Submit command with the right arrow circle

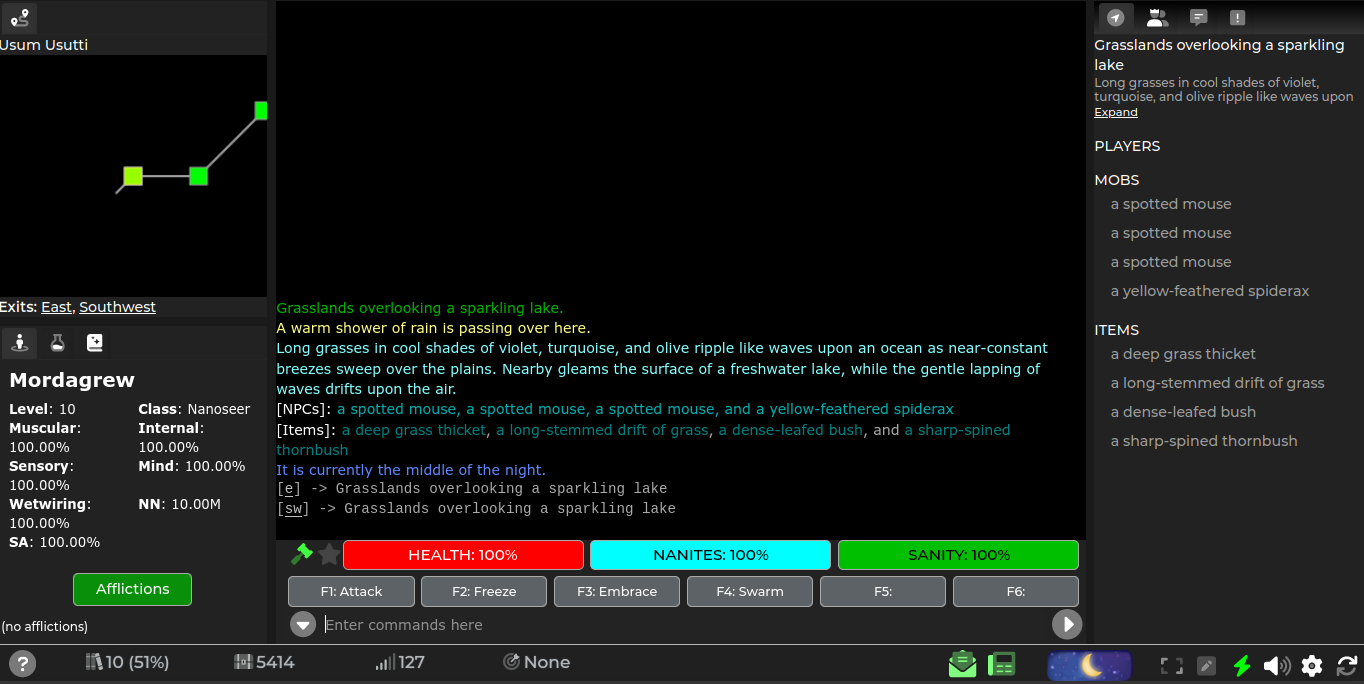[1066, 624]
